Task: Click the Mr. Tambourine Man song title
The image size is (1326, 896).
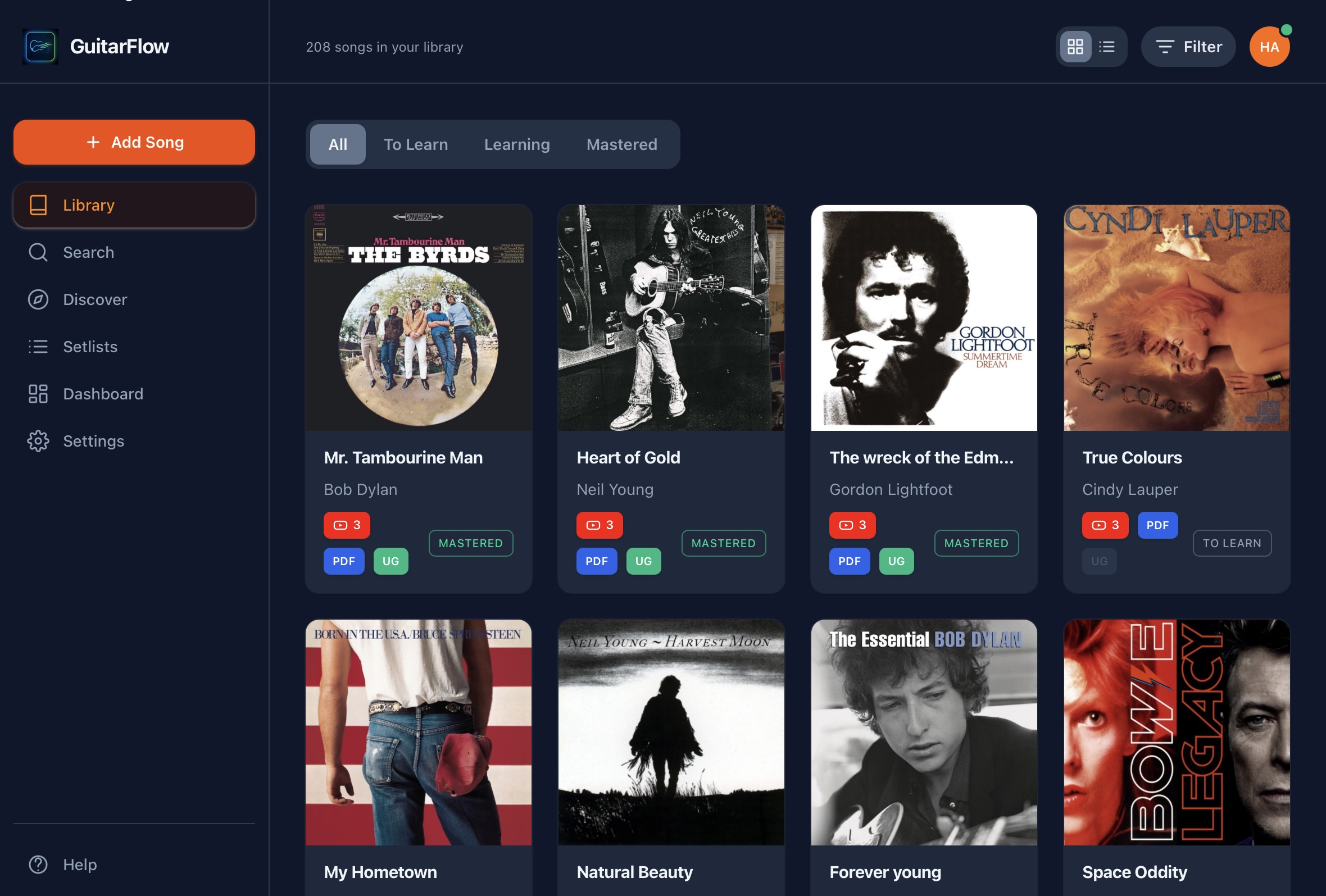Action: [403, 457]
